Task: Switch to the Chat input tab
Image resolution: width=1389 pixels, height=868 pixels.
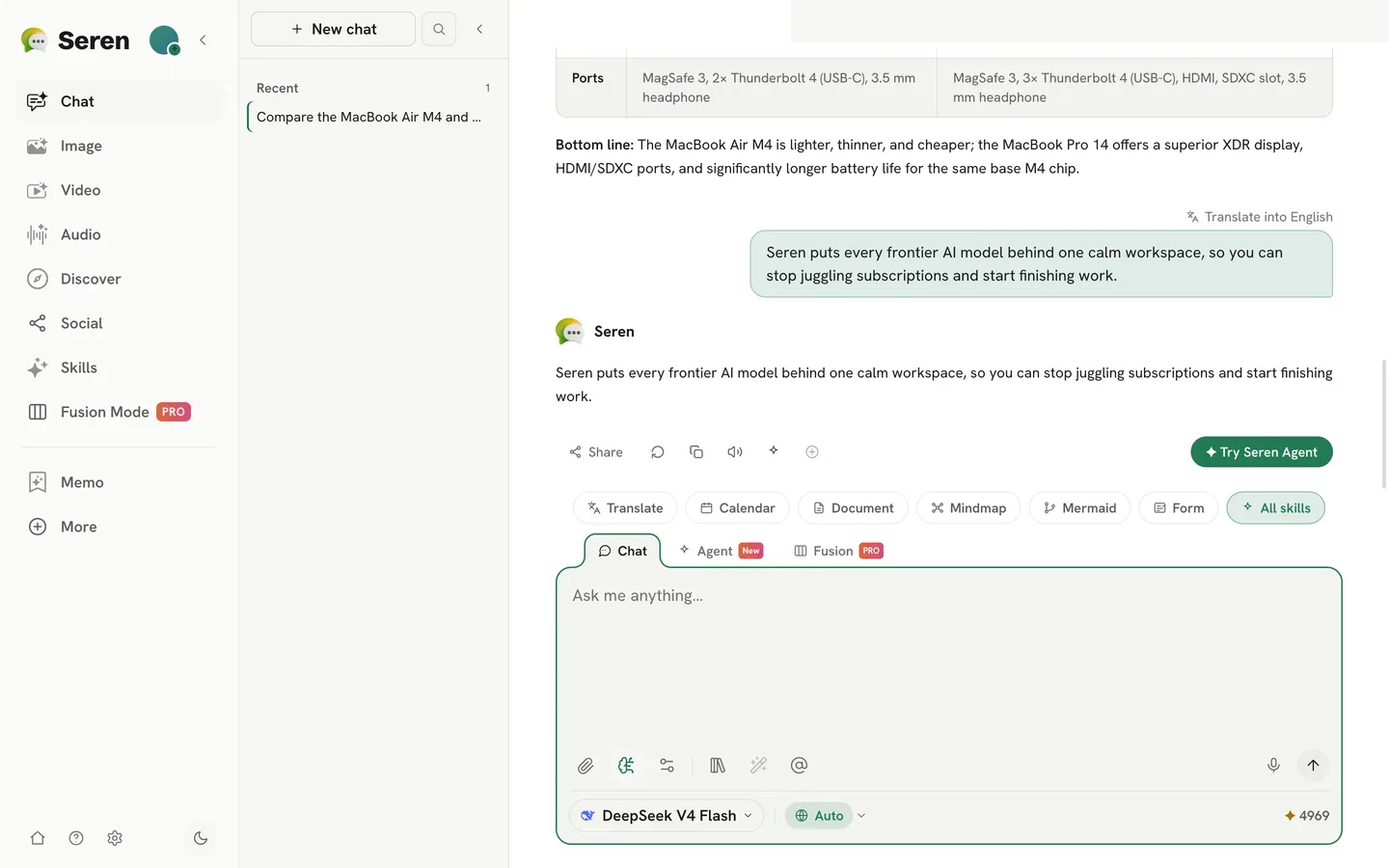Action: pos(622,551)
